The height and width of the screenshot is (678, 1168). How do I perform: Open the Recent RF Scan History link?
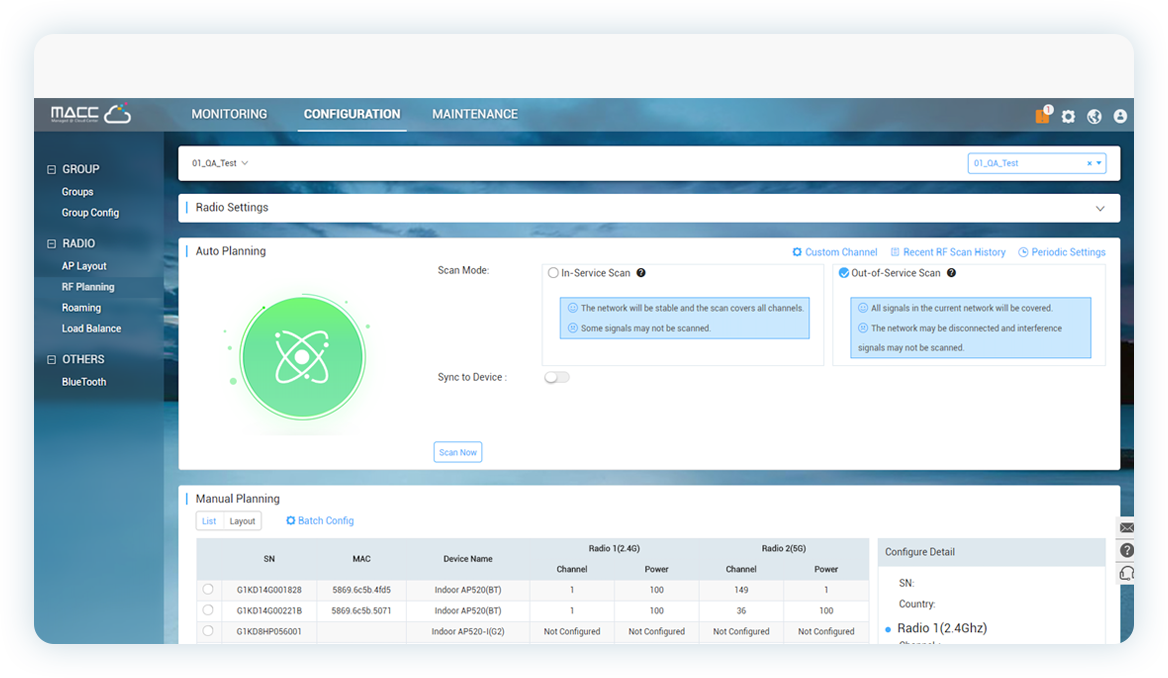point(954,252)
